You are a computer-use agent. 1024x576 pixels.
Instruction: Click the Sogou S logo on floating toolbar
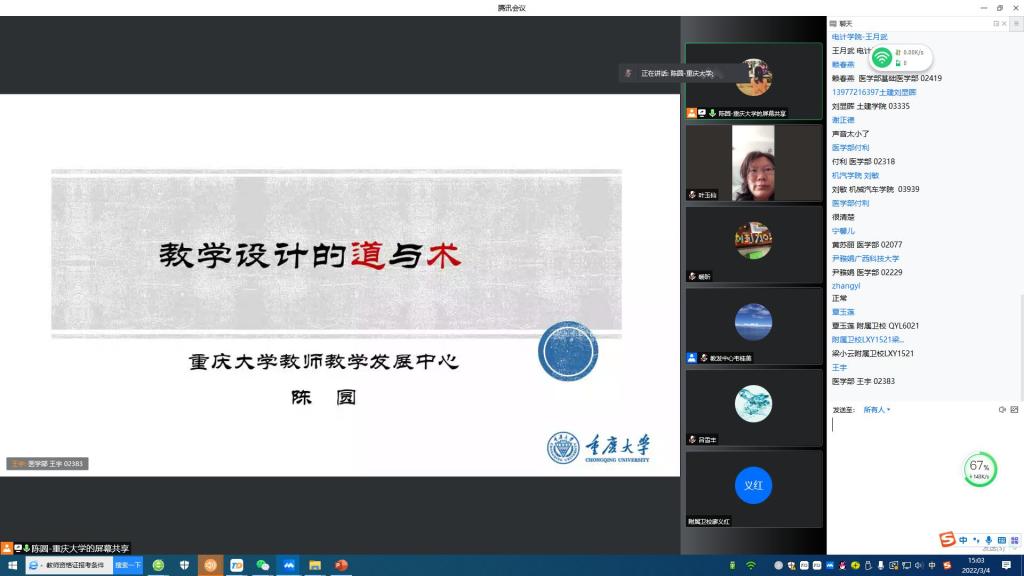coord(947,539)
